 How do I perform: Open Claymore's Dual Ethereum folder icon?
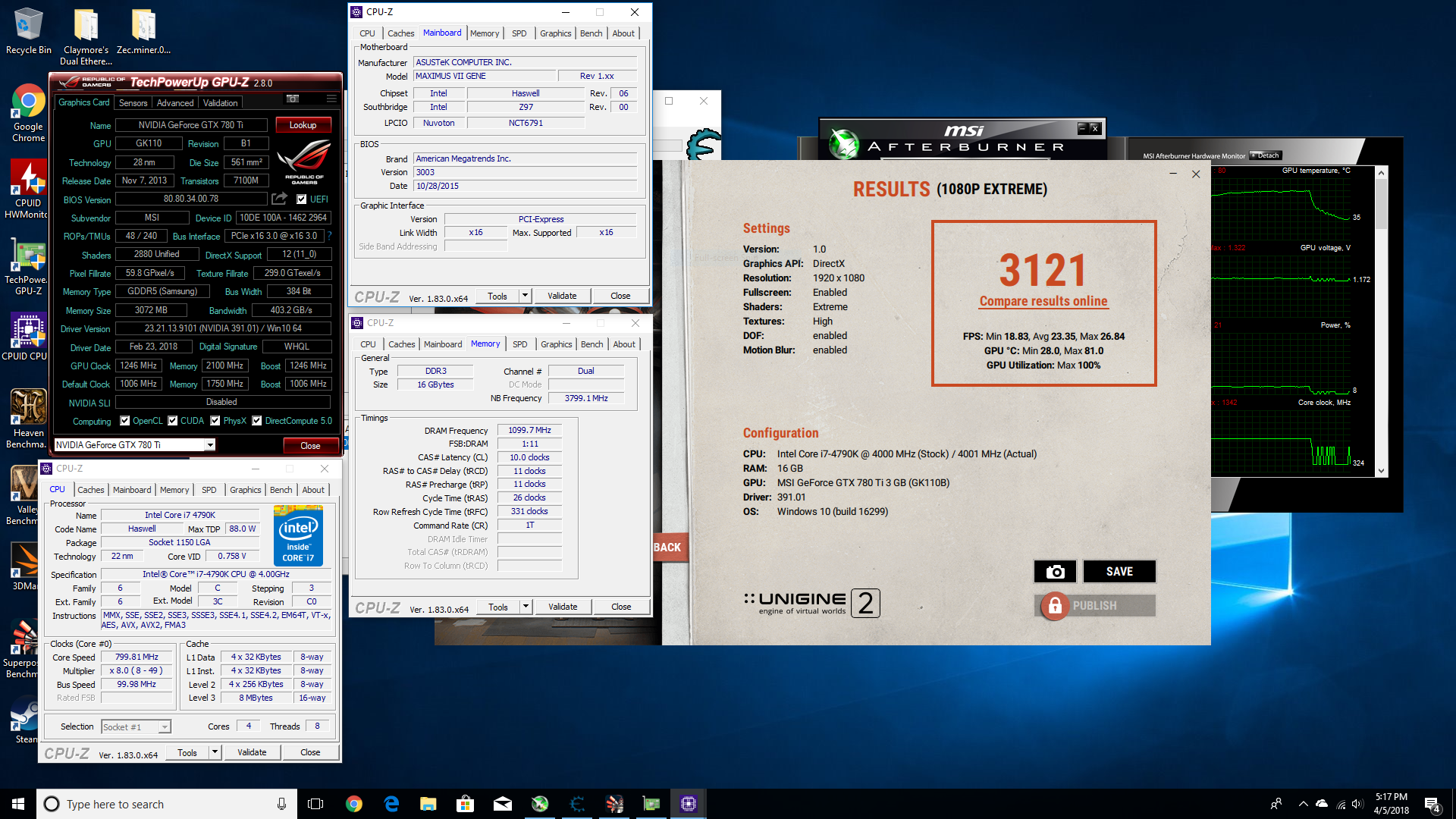[x=86, y=36]
